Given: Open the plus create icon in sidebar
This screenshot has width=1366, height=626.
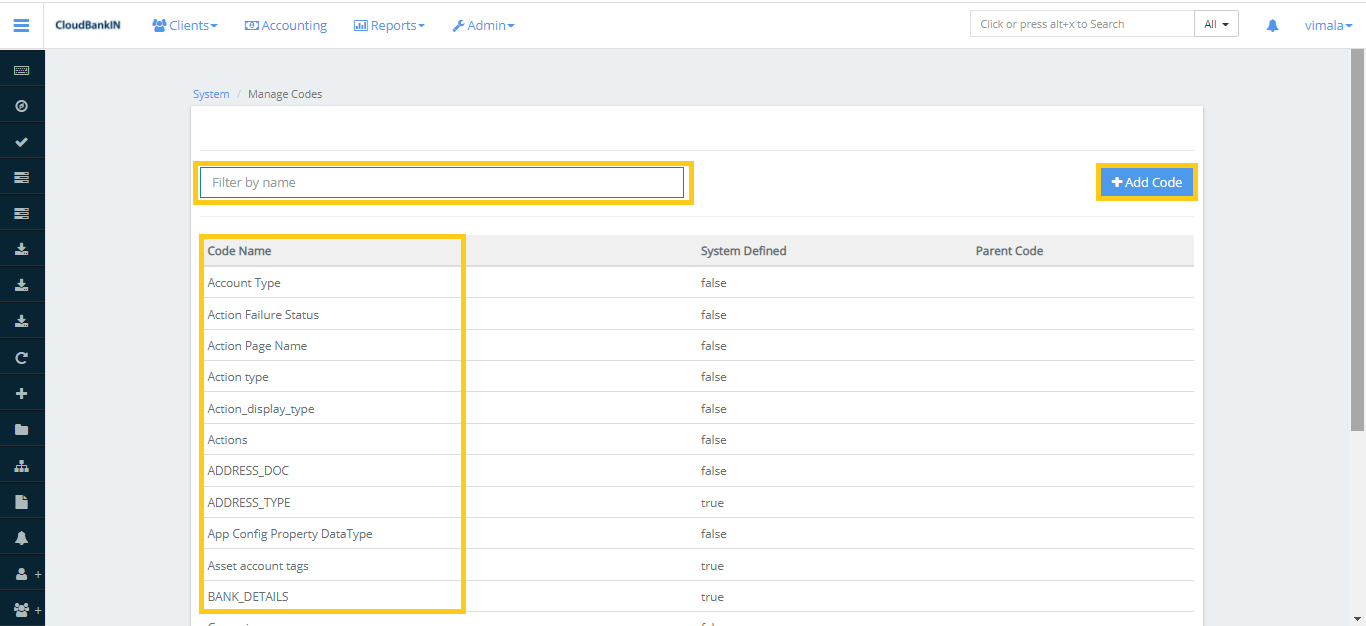Looking at the screenshot, I should 21,392.
